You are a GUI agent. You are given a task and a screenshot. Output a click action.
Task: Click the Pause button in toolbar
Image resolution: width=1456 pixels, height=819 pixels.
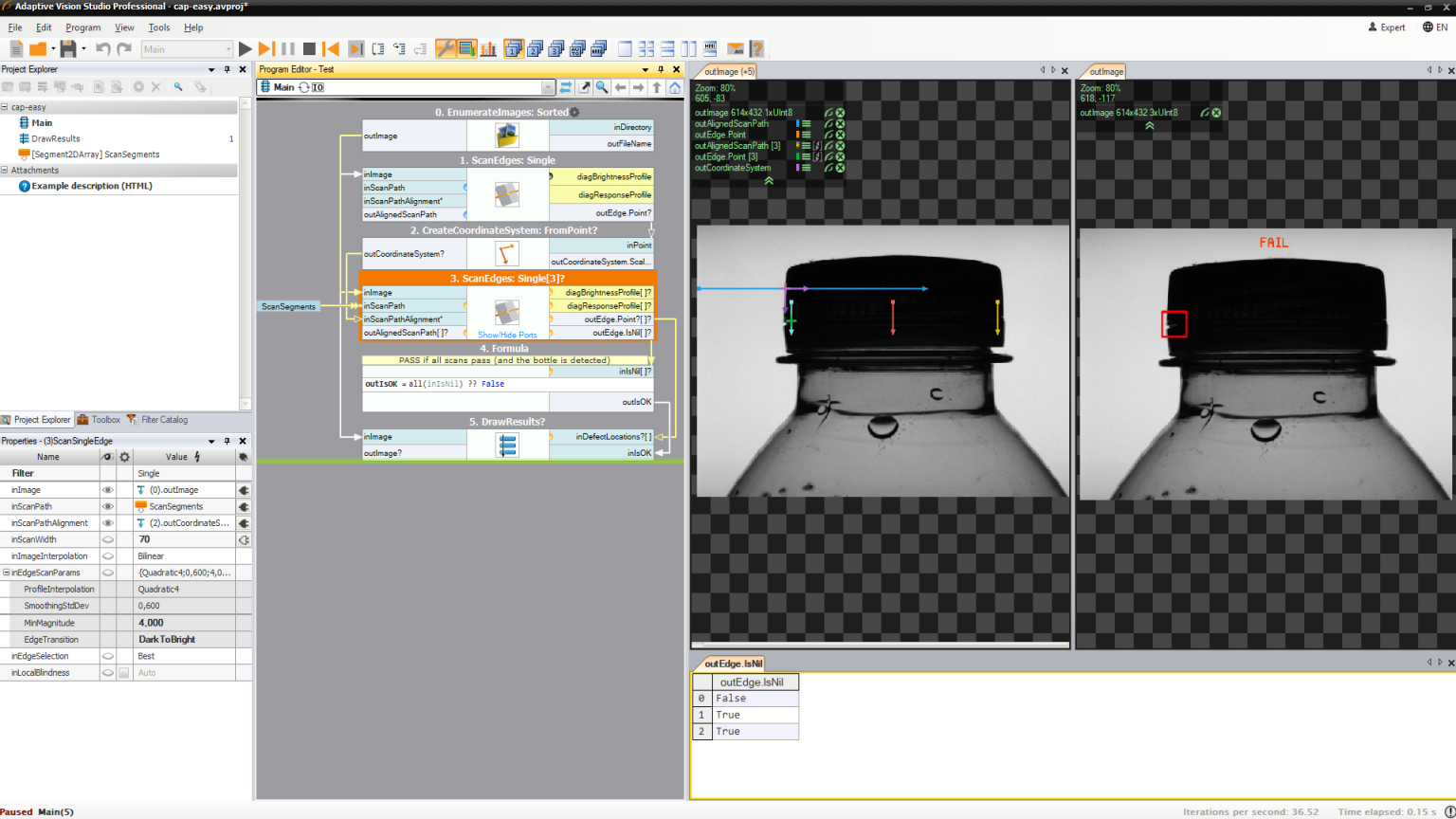(x=288, y=49)
